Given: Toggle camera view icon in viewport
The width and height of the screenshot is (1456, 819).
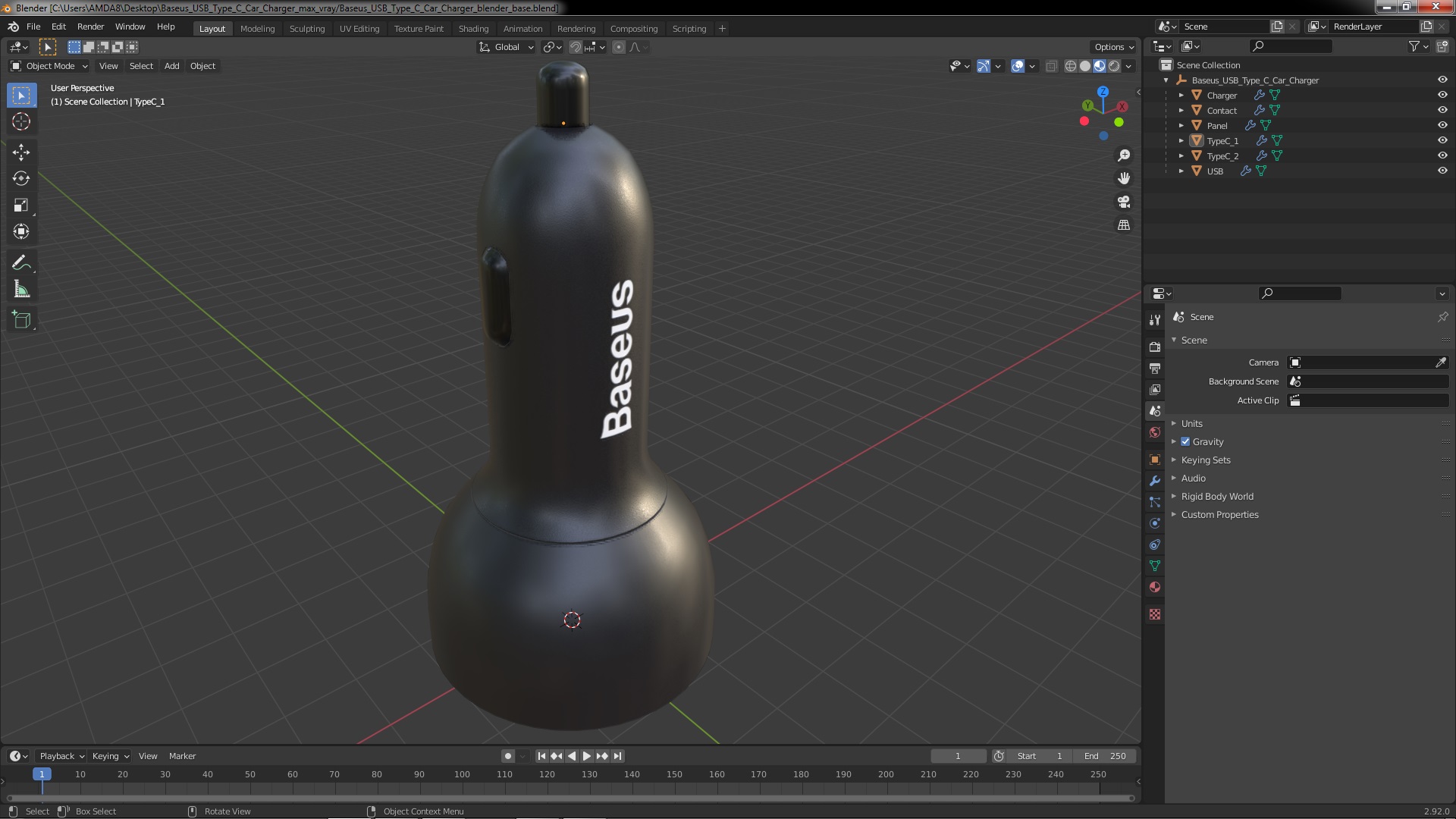Looking at the screenshot, I should [x=1124, y=202].
